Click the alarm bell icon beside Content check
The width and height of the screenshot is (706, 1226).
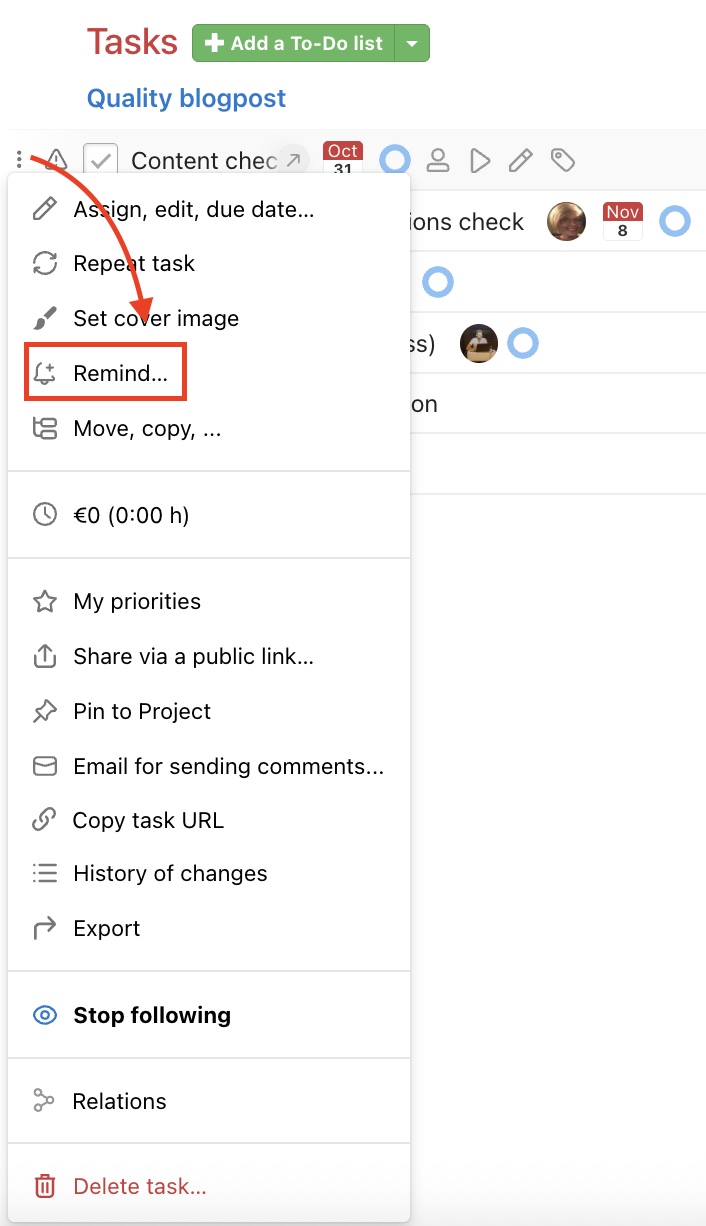point(56,159)
